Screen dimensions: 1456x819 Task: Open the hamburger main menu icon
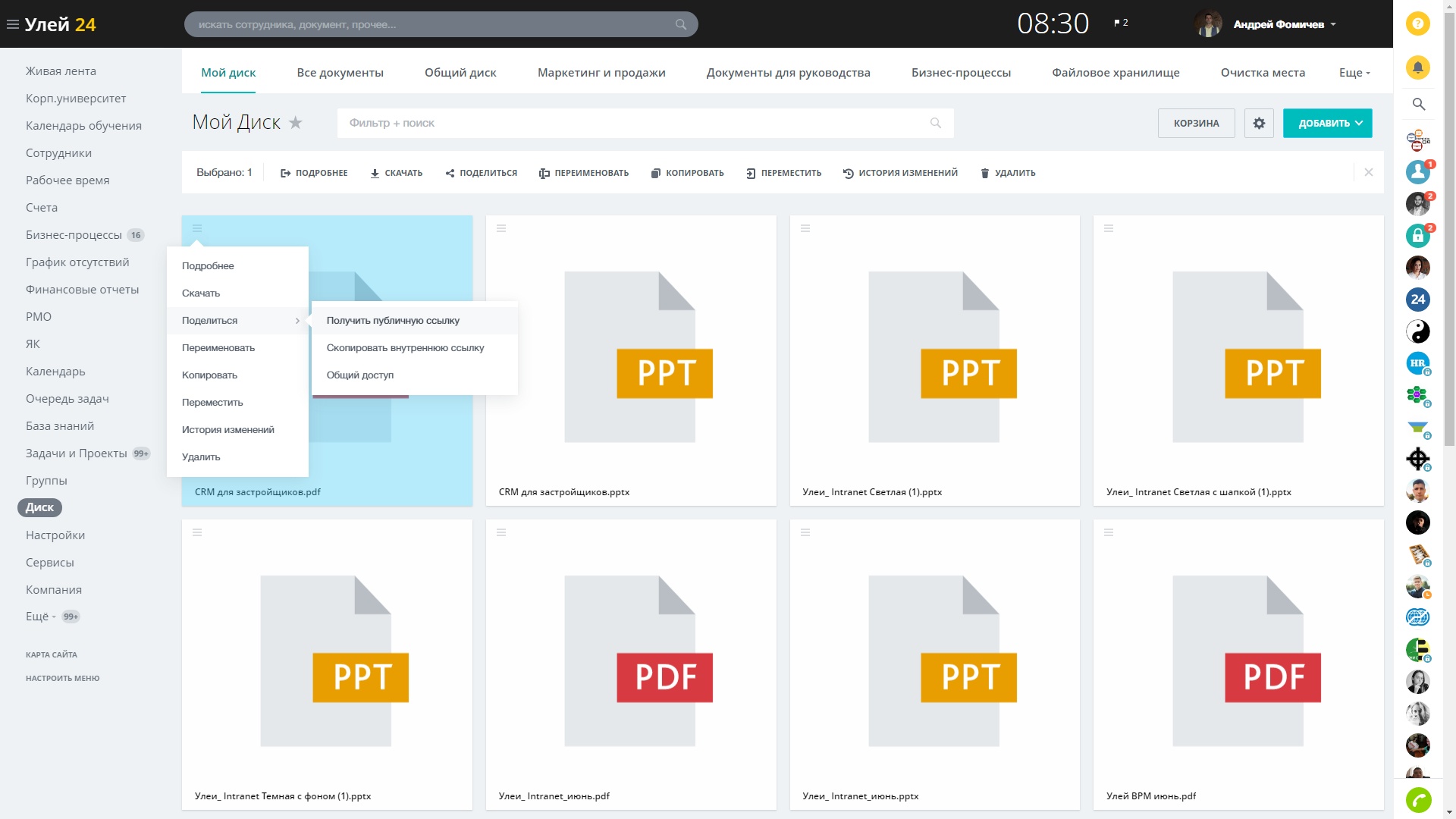[12, 24]
